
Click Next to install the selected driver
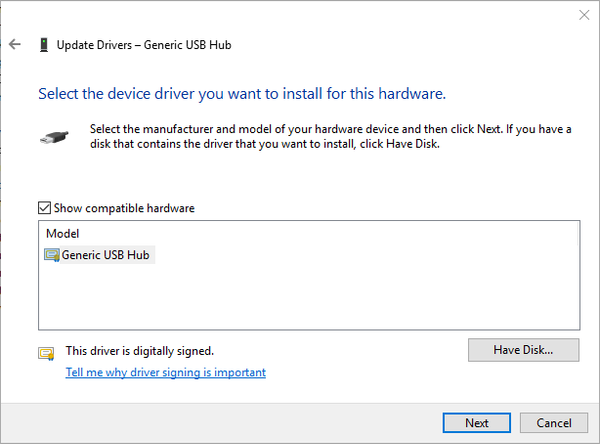[x=477, y=422]
